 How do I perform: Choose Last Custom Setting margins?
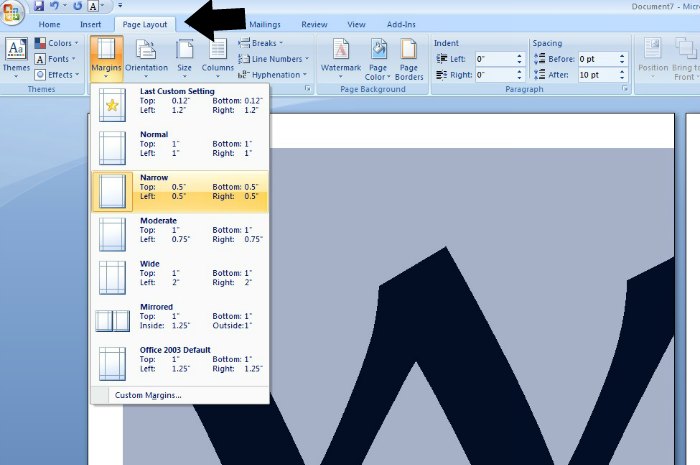180,105
